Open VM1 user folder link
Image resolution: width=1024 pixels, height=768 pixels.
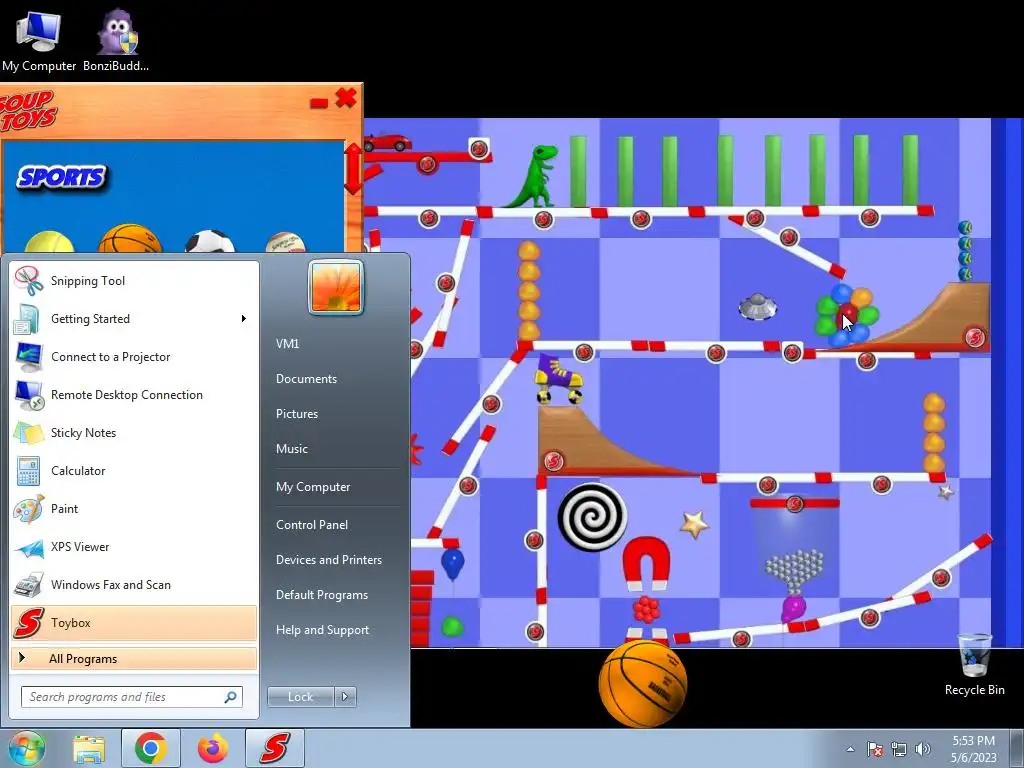click(x=287, y=344)
